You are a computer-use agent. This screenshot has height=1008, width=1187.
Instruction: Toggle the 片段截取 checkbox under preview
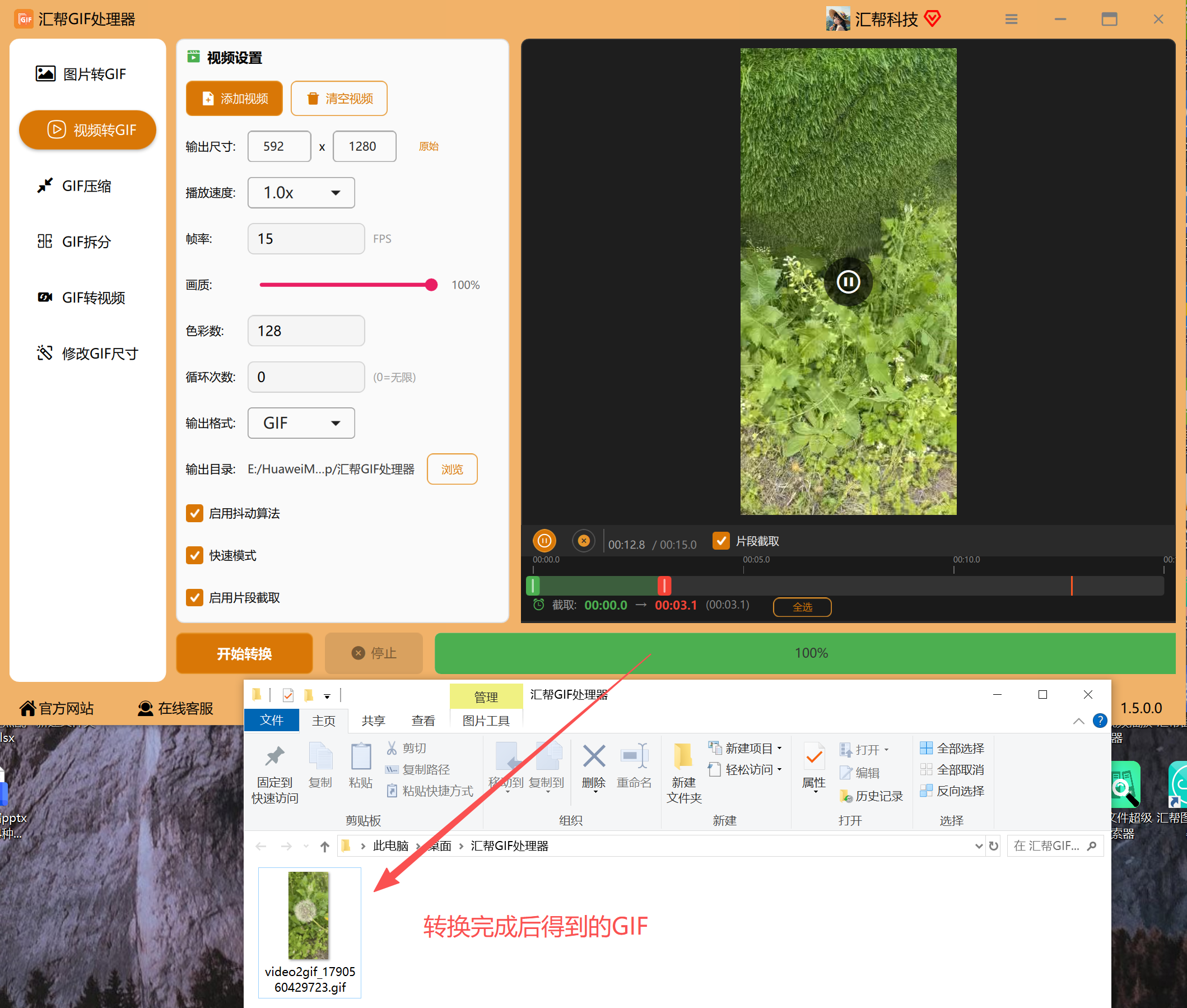coord(721,541)
